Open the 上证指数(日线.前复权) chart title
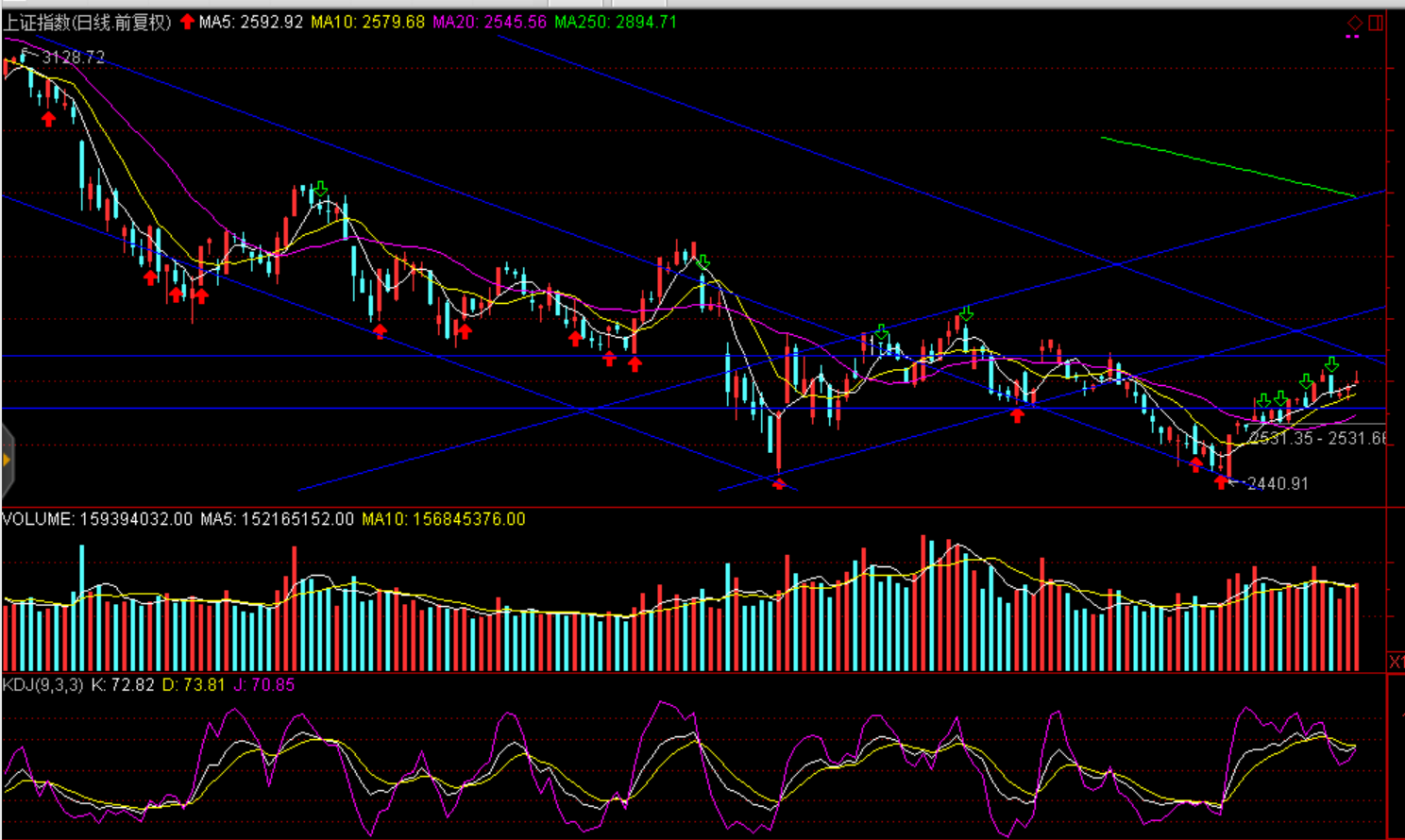This screenshot has width=1405, height=840. pyautogui.click(x=87, y=22)
